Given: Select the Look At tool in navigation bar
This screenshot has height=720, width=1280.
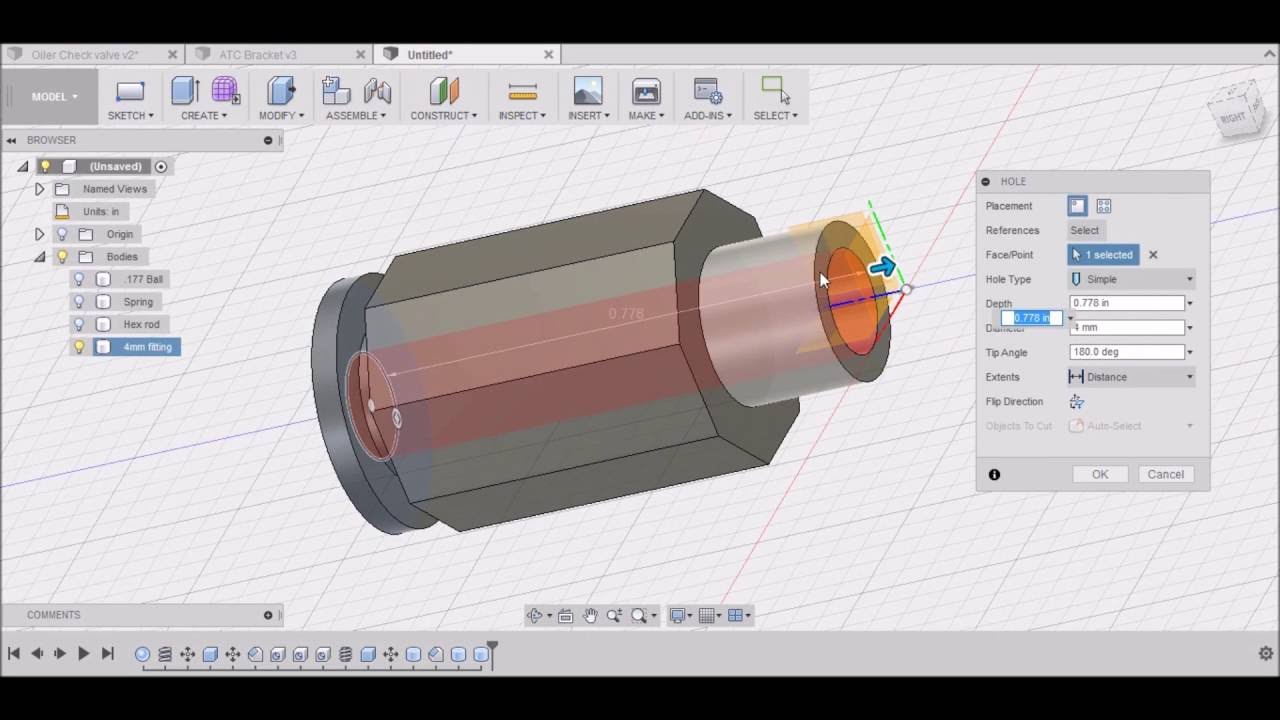Looking at the screenshot, I should [566, 616].
